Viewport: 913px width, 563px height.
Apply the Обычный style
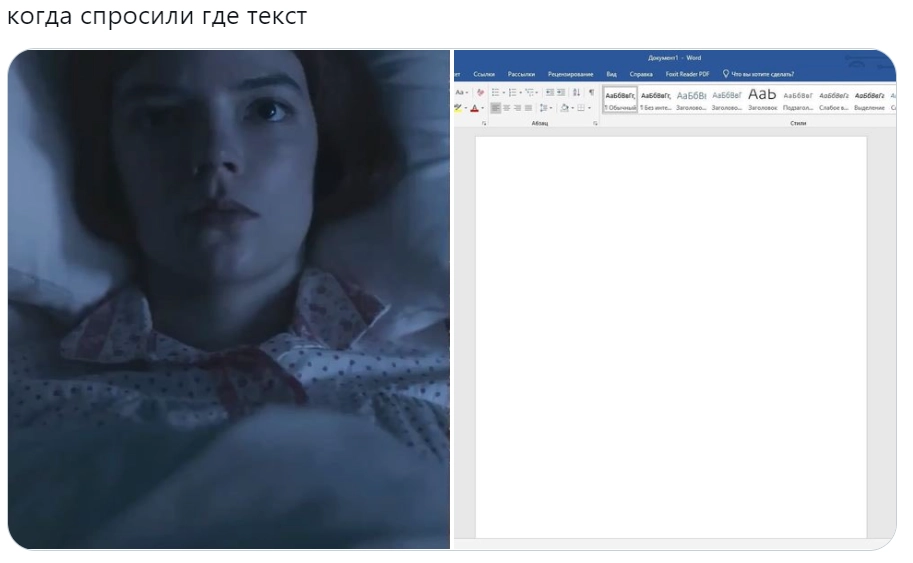(x=620, y=100)
